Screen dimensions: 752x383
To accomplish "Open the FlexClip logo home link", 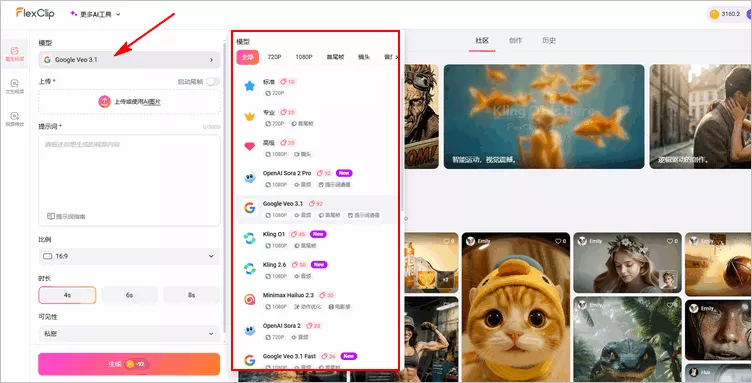I will (35, 13).
